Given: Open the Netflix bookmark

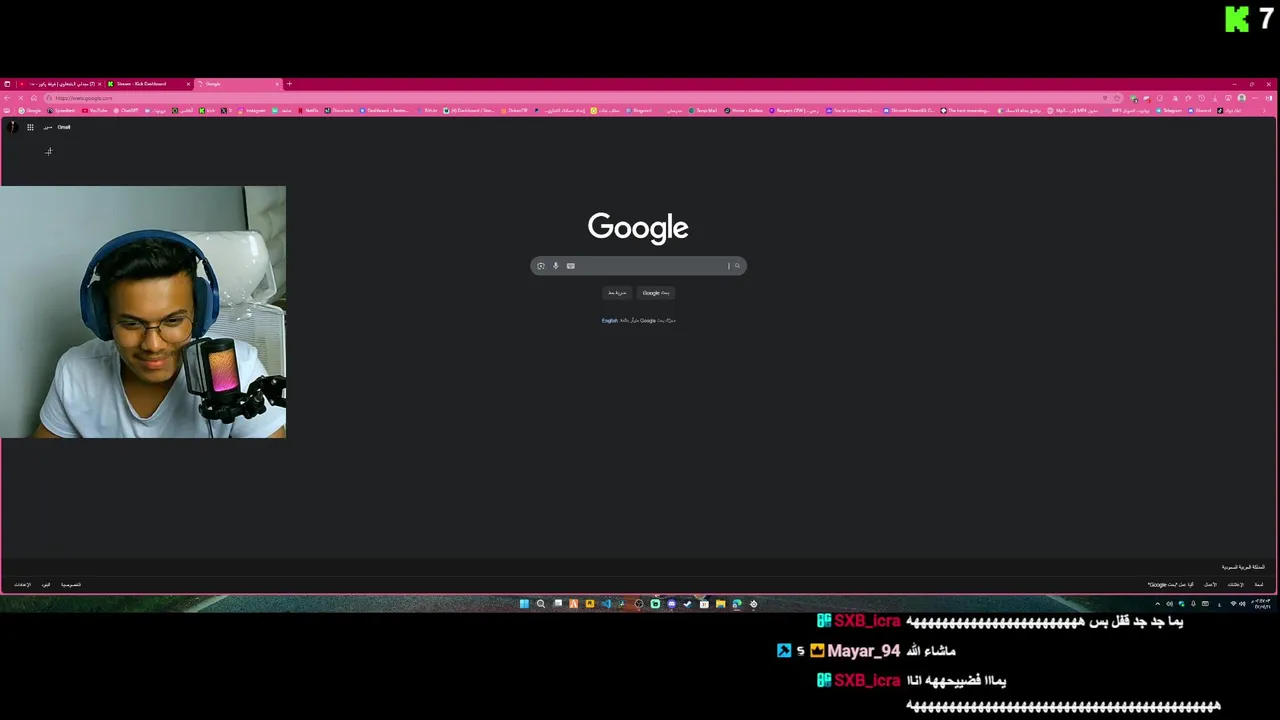Looking at the screenshot, I should (x=308, y=110).
